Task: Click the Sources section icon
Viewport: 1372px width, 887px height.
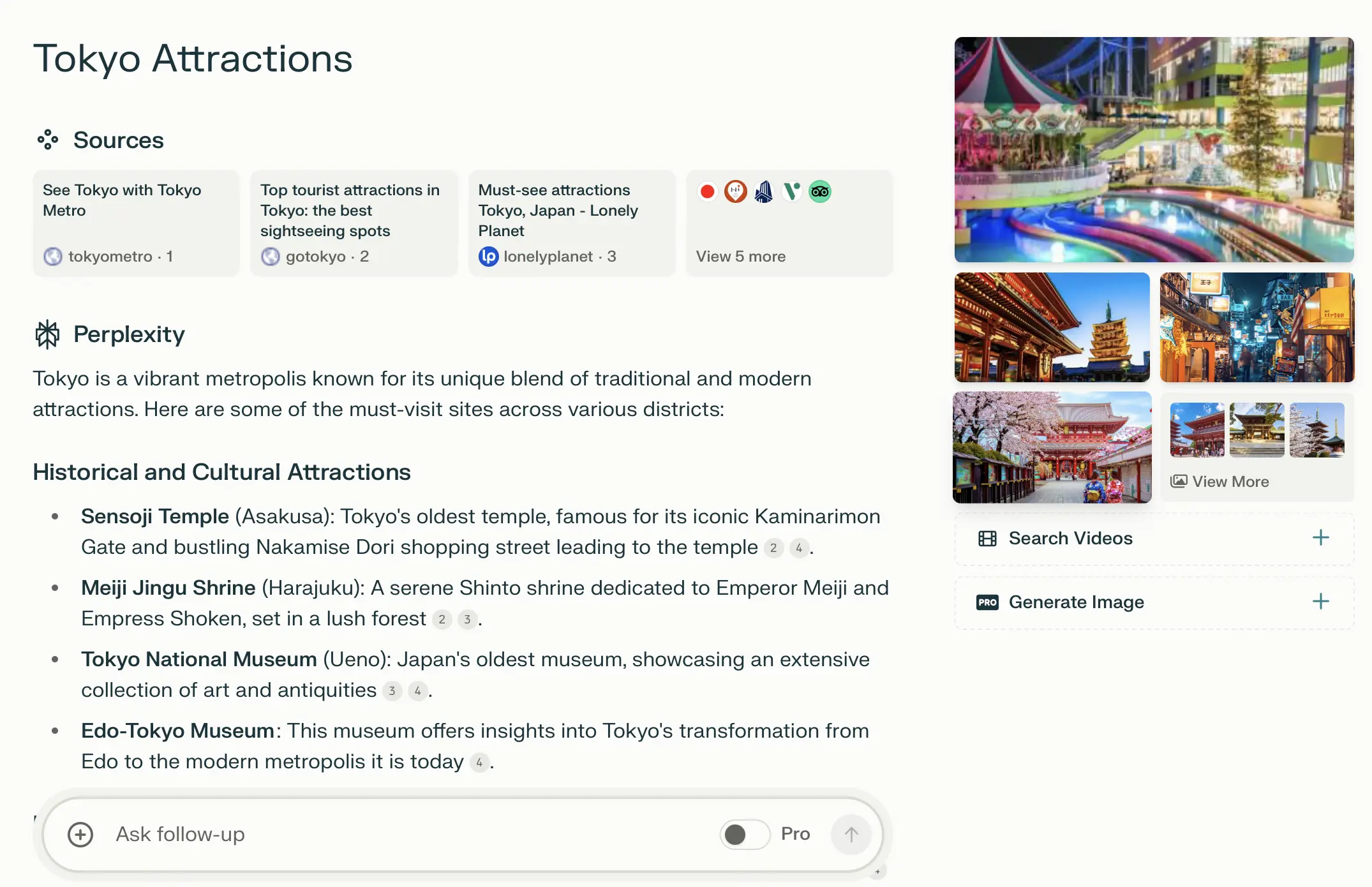Action: [48, 139]
